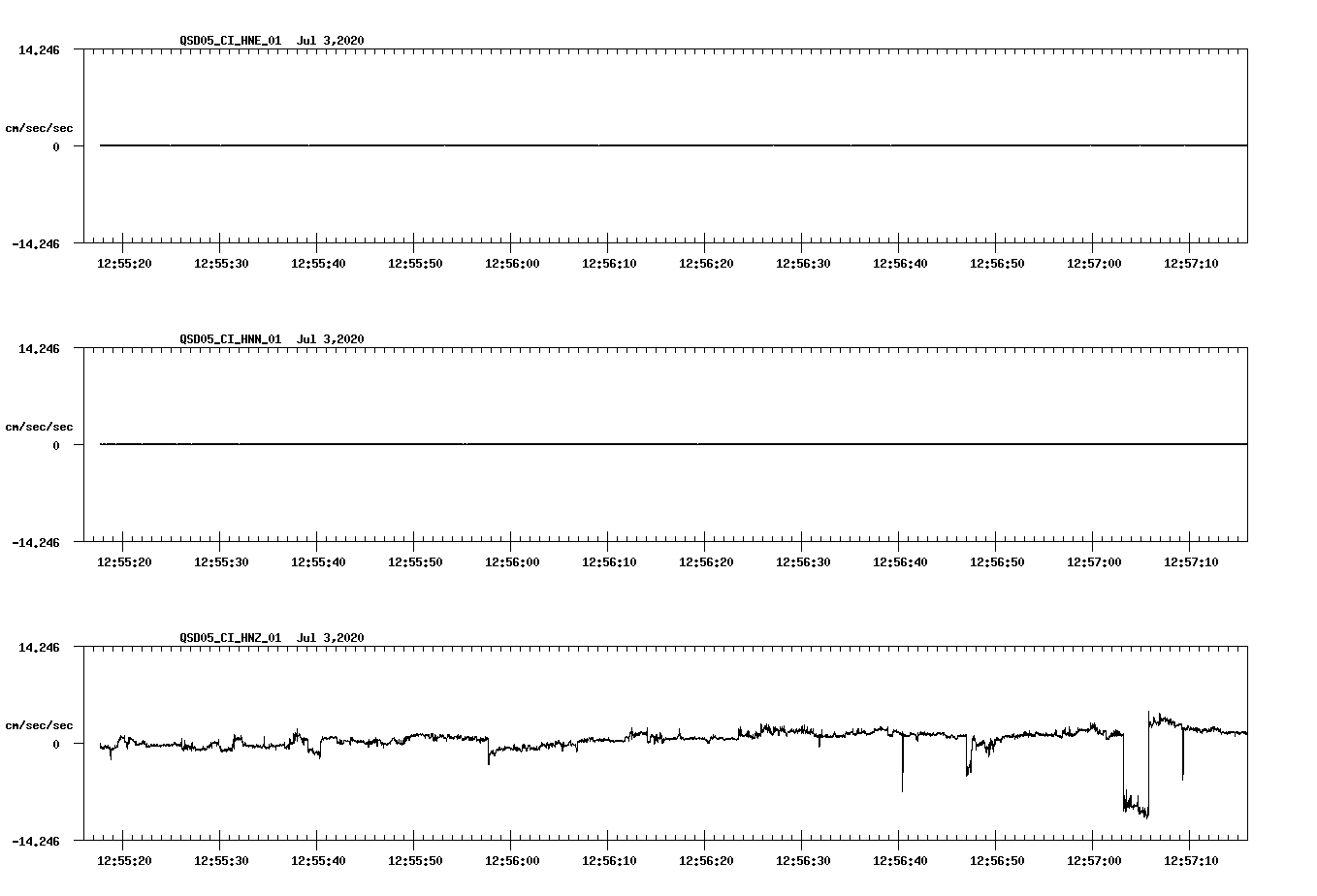Click the HNZ dip near 12:56:47
This screenshot has height=896, width=1317.
969,756
